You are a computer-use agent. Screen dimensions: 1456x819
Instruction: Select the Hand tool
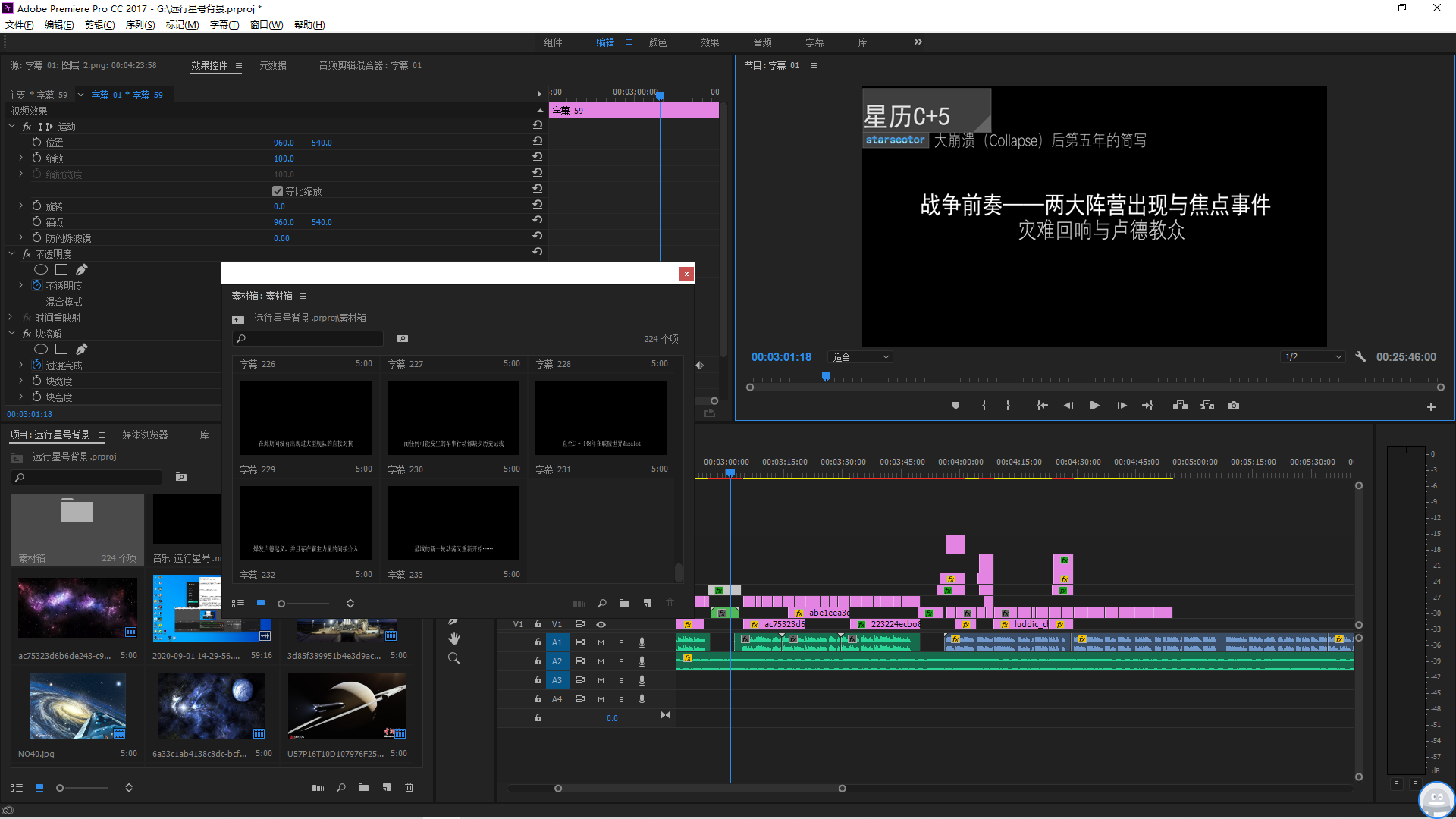454,639
